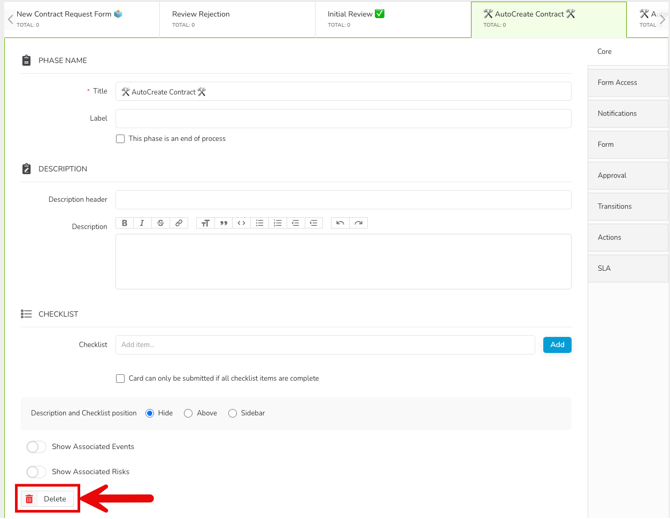Open the Notifications settings tab
The image size is (670, 519).
click(617, 113)
